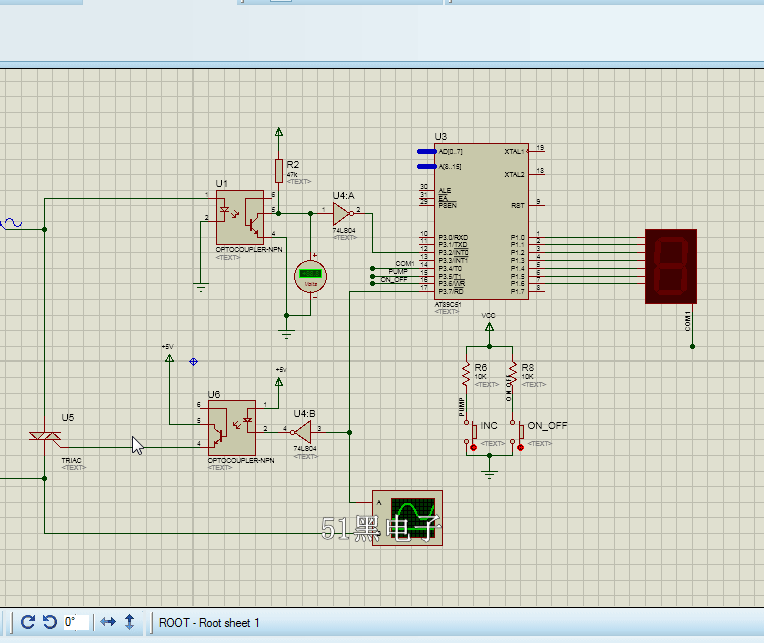This screenshot has width=764, height=643.
Task: Select the ground terminal below the voltmeter
Action: click(286, 334)
